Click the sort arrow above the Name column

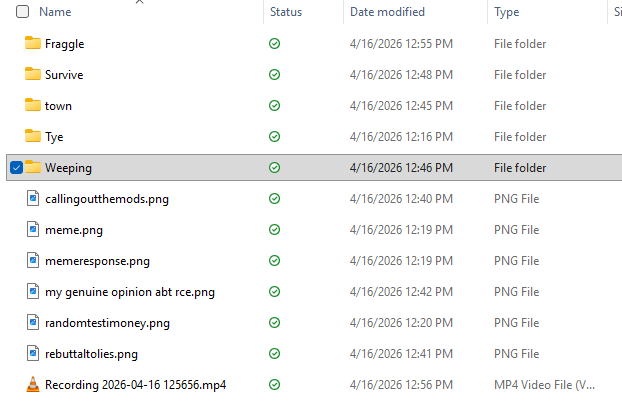(139, 2)
